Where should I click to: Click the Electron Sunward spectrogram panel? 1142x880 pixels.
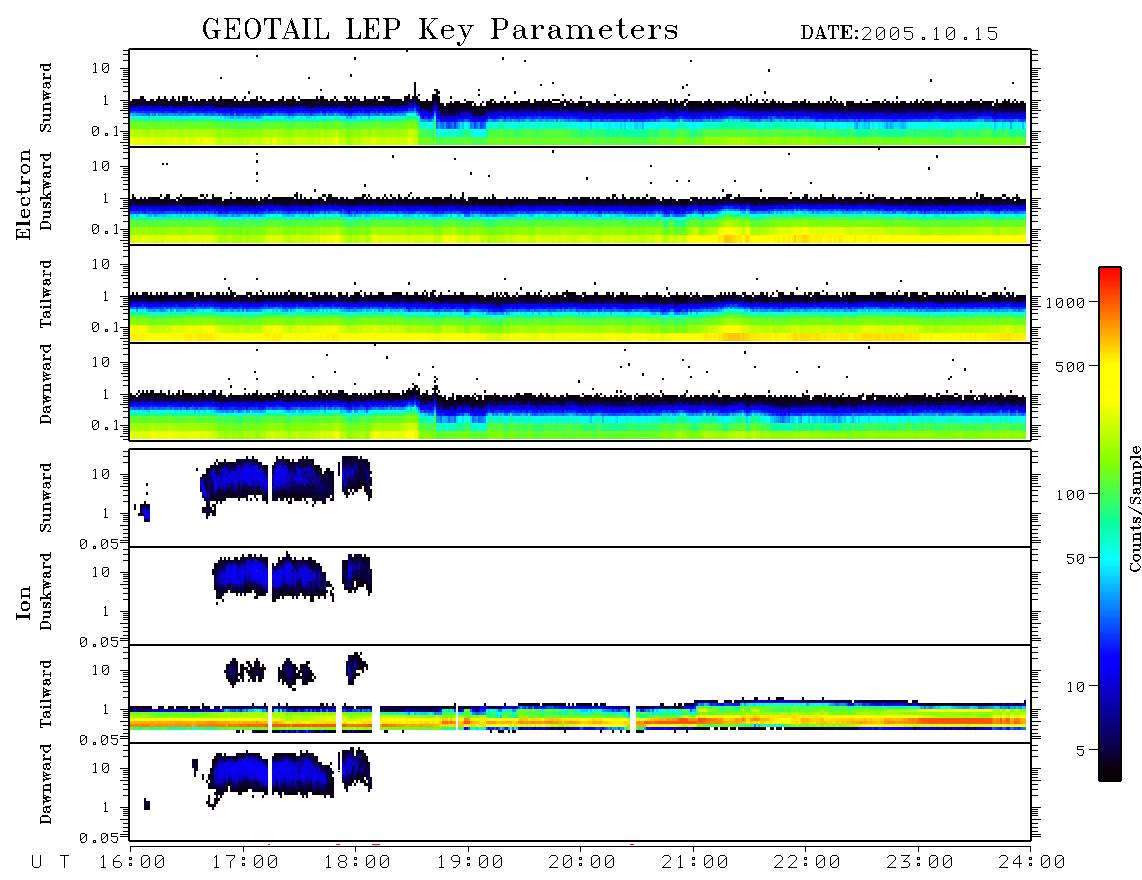point(580,98)
